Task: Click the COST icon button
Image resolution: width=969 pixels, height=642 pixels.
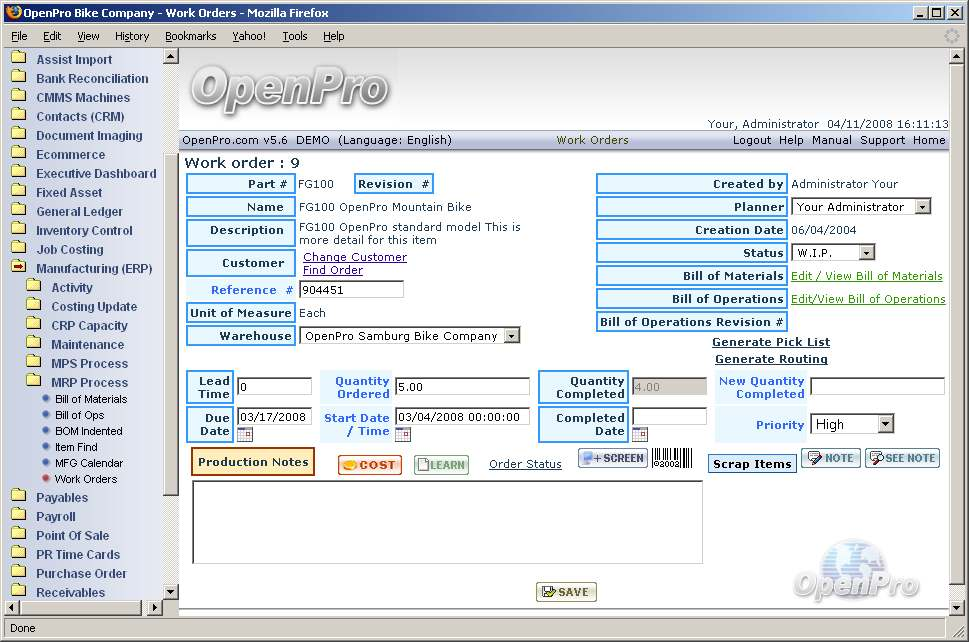Action: pos(370,465)
